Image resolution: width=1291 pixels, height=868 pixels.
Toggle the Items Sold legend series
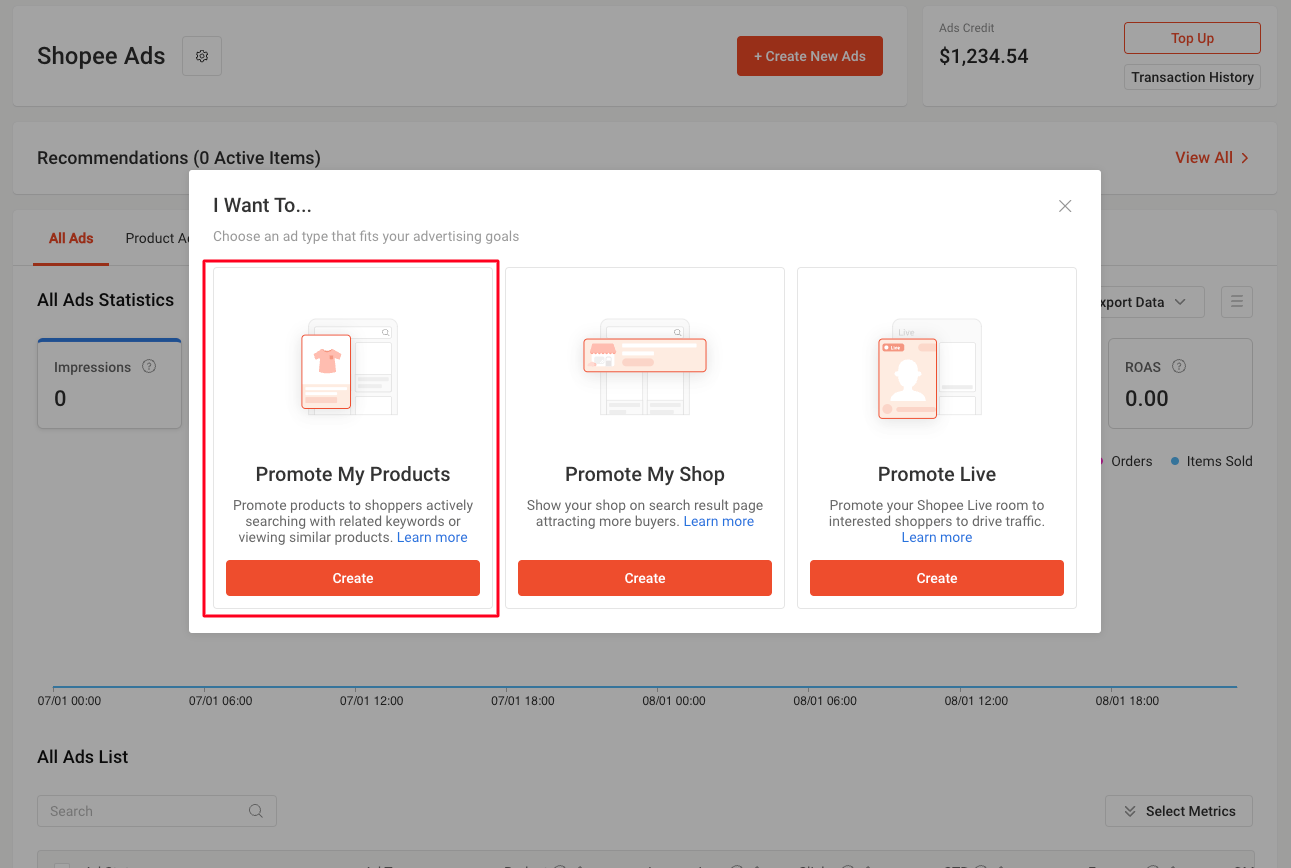tap(1212, 461)
